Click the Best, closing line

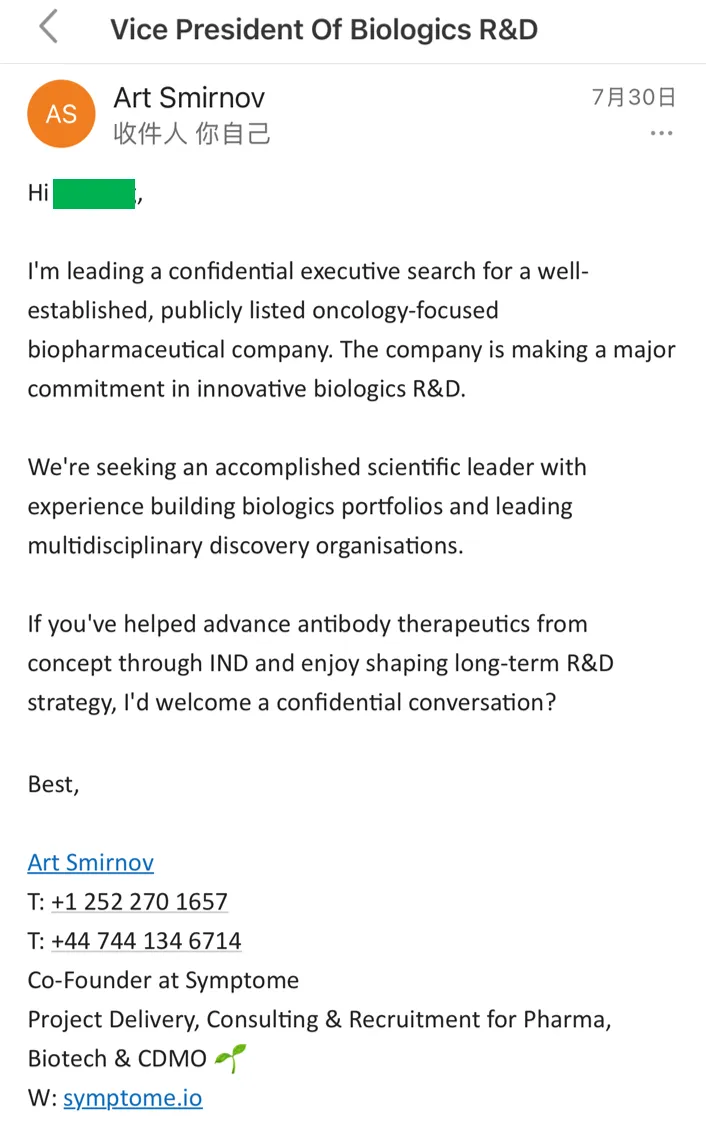click(53, 784)
